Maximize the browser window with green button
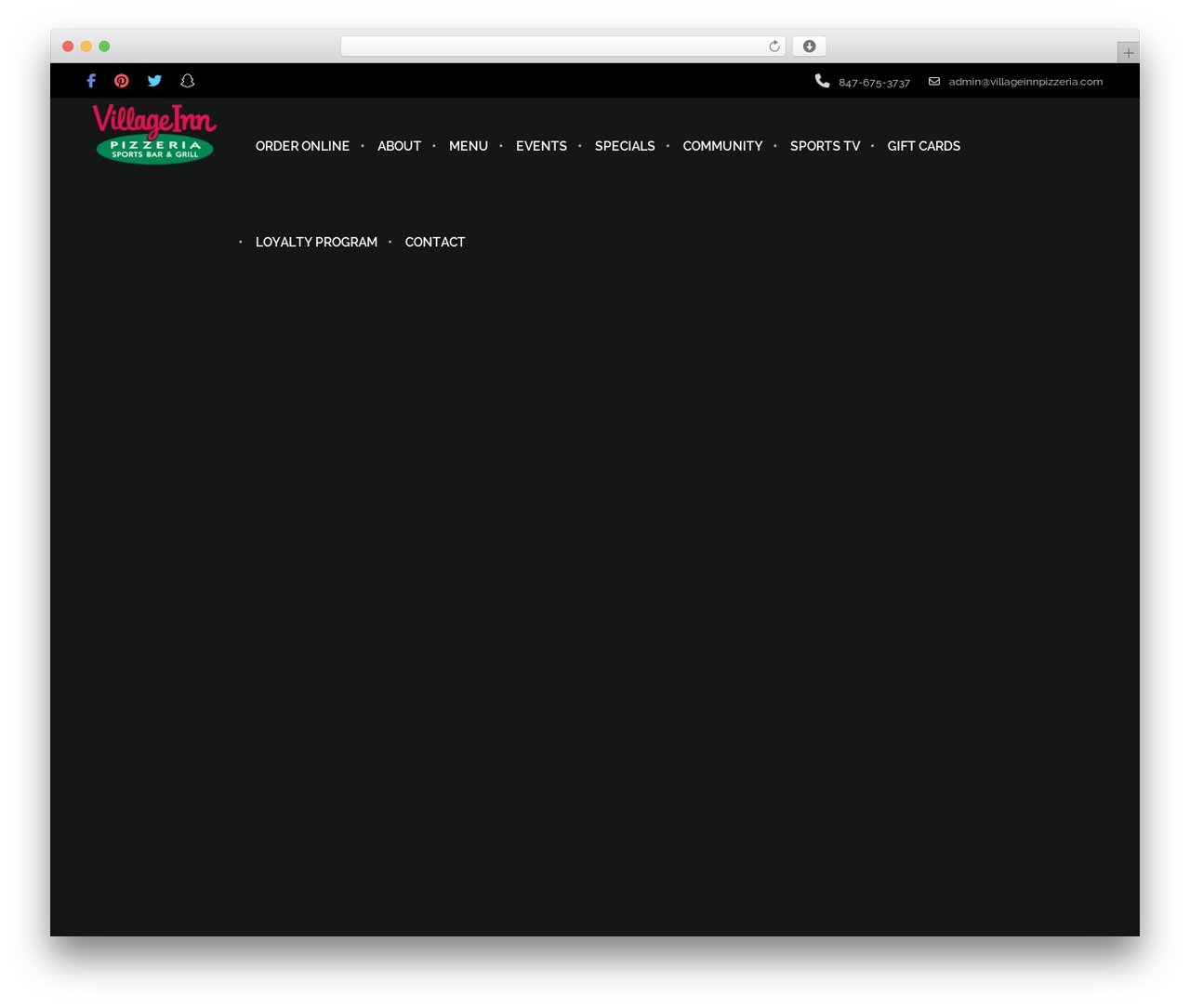The height and width of the screenshot is (1008, 1190). (x=104, y=46)
